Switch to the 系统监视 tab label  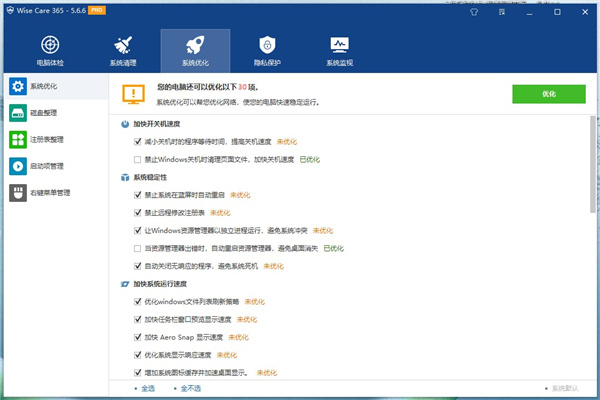[x=339, y=63]
